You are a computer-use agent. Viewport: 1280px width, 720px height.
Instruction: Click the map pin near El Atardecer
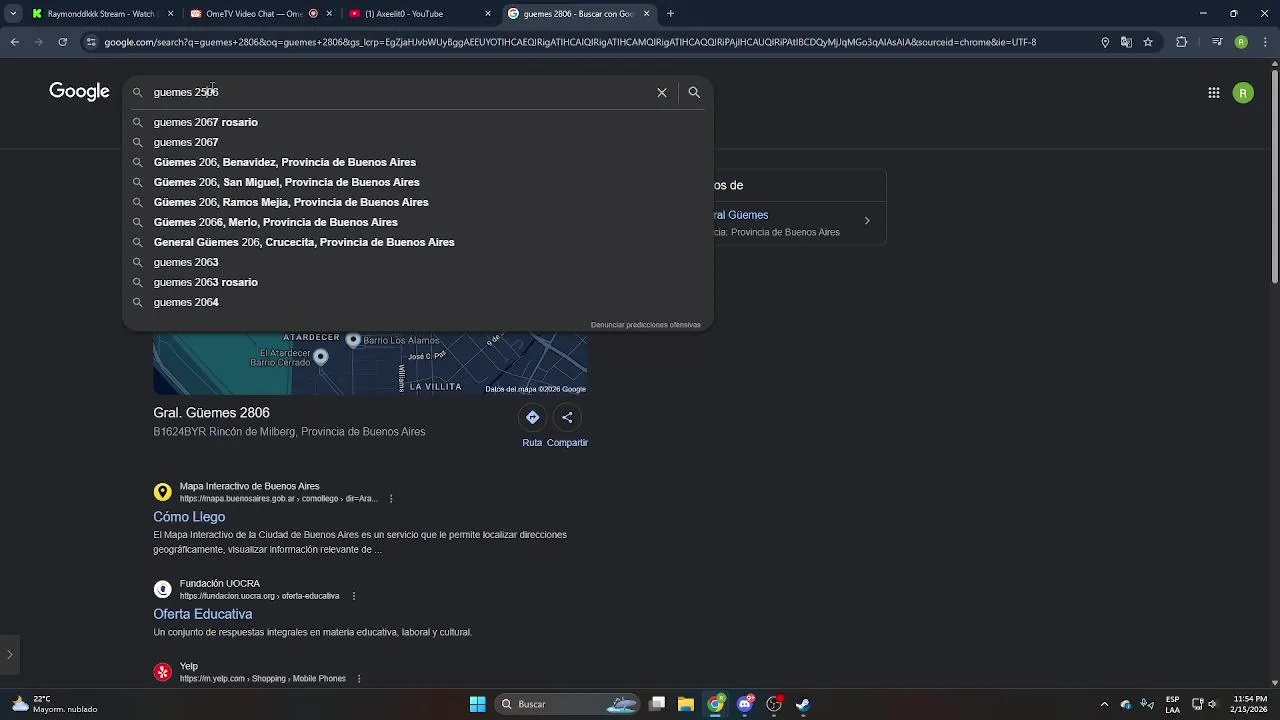tap(320, 356)
